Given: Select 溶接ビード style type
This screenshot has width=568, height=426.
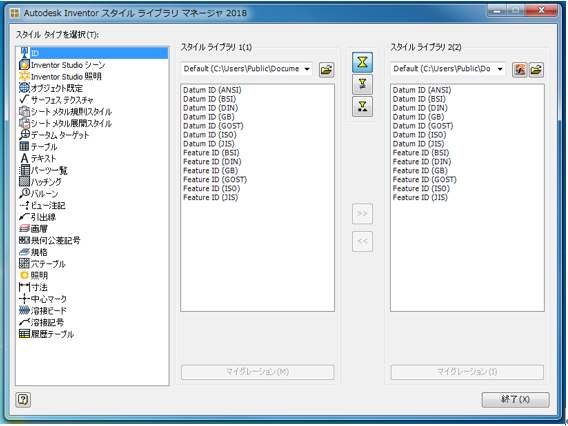Looking at the screenshot, I should [43, 310].
